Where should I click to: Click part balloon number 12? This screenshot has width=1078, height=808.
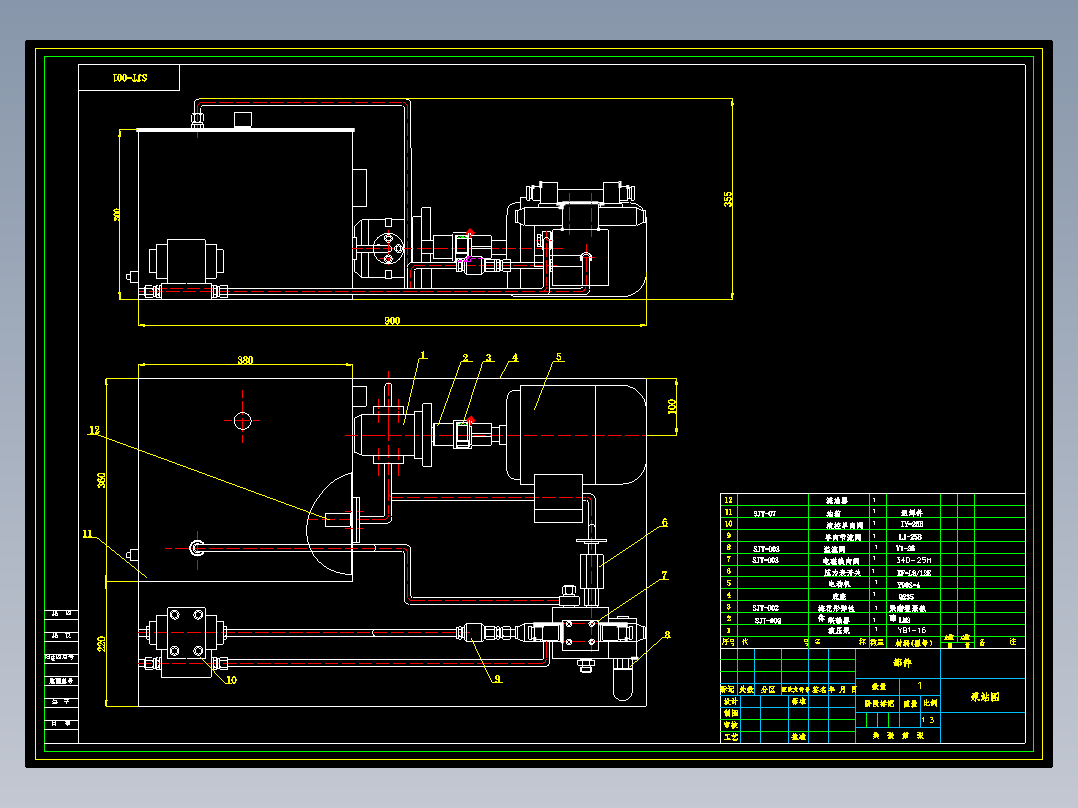(x=94, y=430)
